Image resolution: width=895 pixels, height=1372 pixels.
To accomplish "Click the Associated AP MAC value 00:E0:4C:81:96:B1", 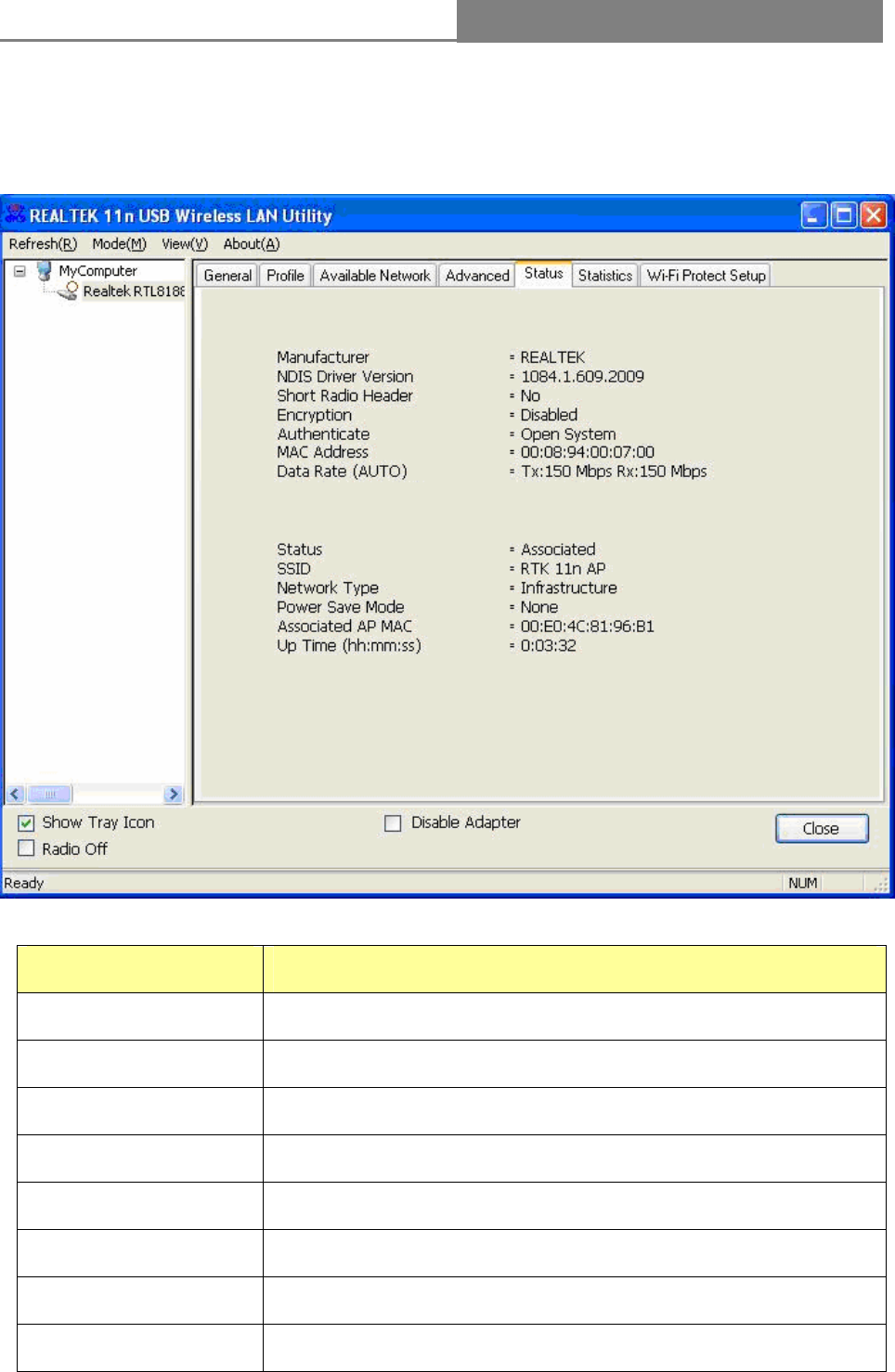I will pyautogui.click(x=587, y=627).
